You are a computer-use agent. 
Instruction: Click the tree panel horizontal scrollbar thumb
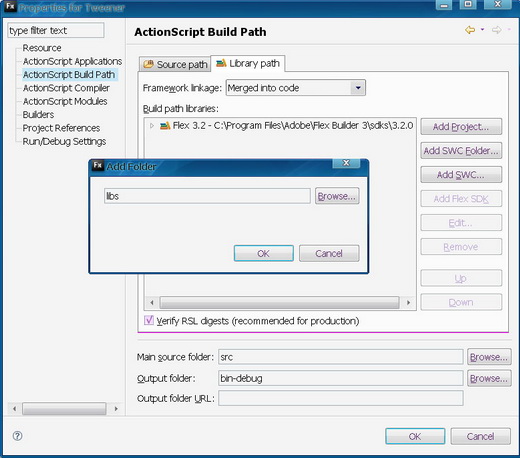point(64,409)
